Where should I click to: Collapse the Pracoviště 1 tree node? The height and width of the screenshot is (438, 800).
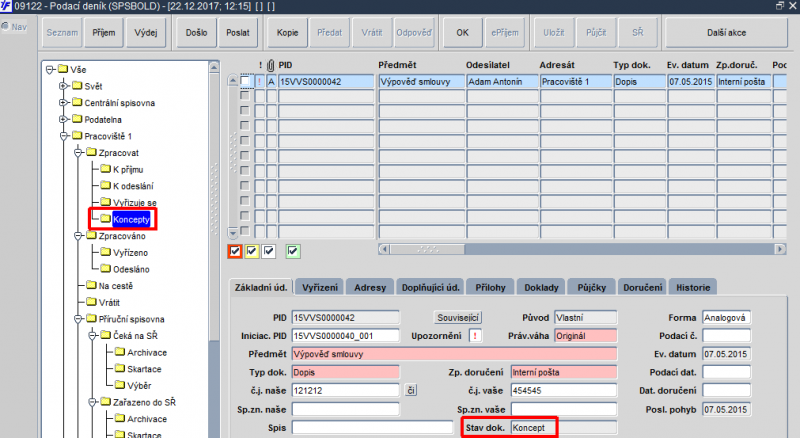click(63, 136)
